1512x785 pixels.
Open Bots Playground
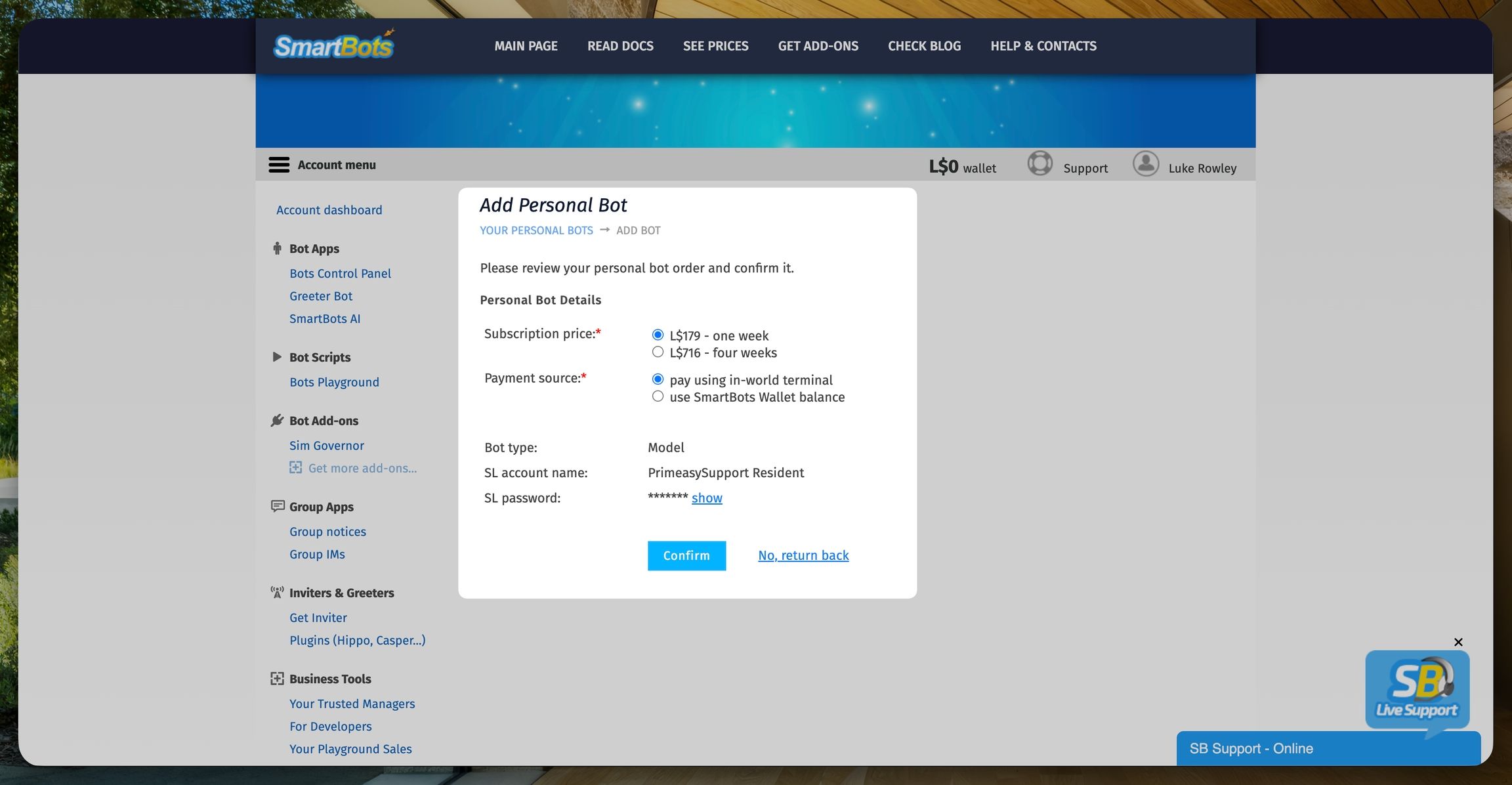pyautogui.click(x=334, y=382)
